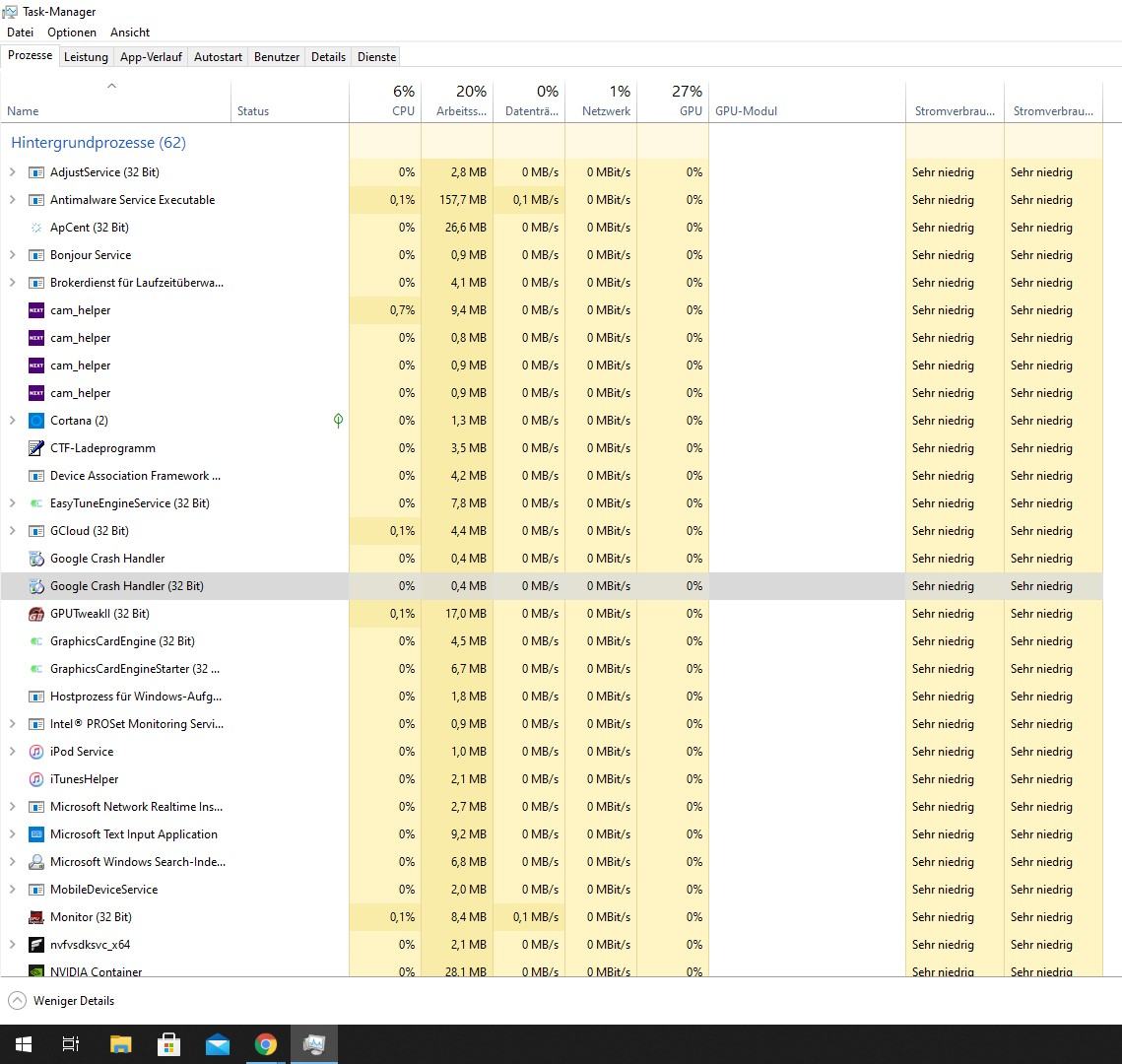The width and height of the screenshot is (1122, 1064).
Task: Open Google Chrome from the taskbar
Action: click(x=265, y=1044)
